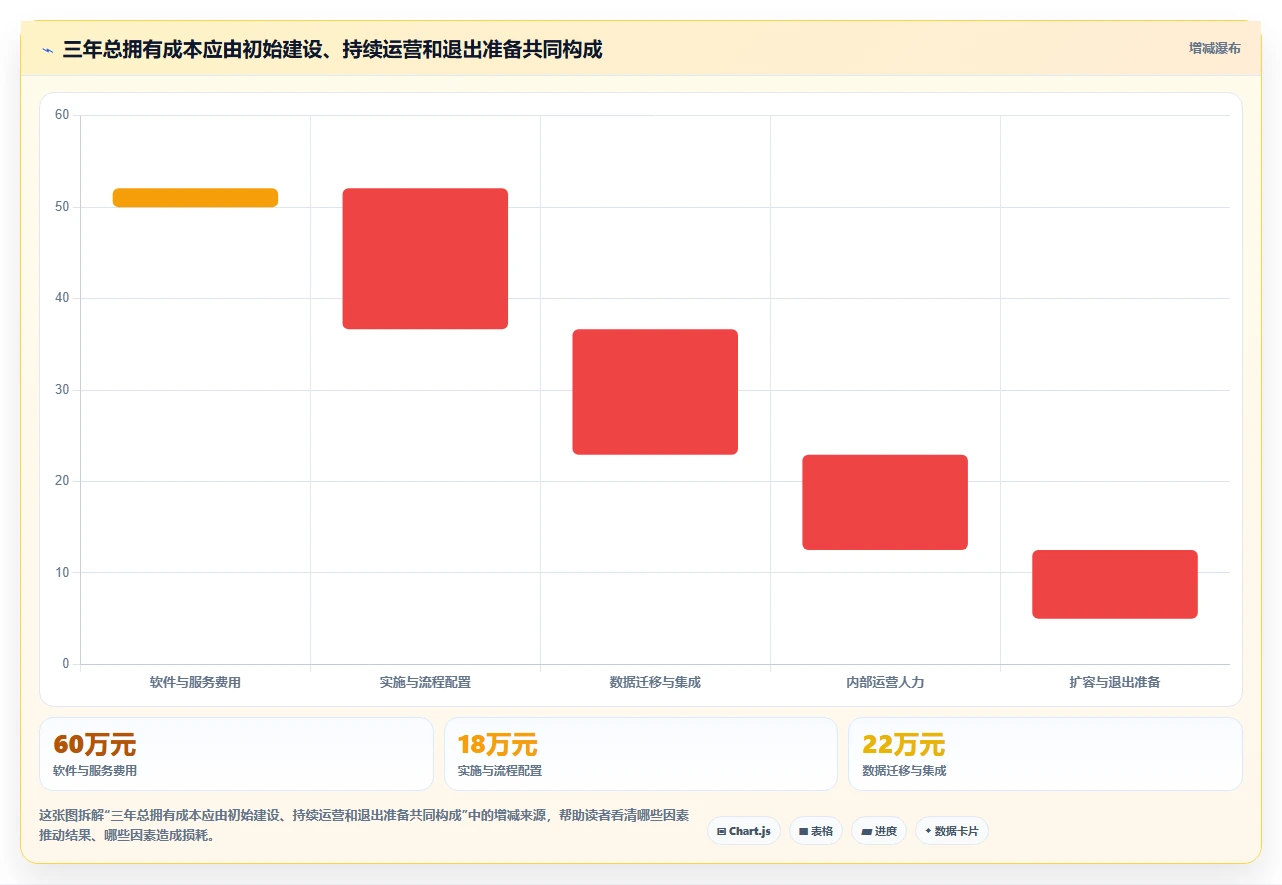Click the y-axis value 30
This screenshot has width=1282, height=885.
(62, 390)
